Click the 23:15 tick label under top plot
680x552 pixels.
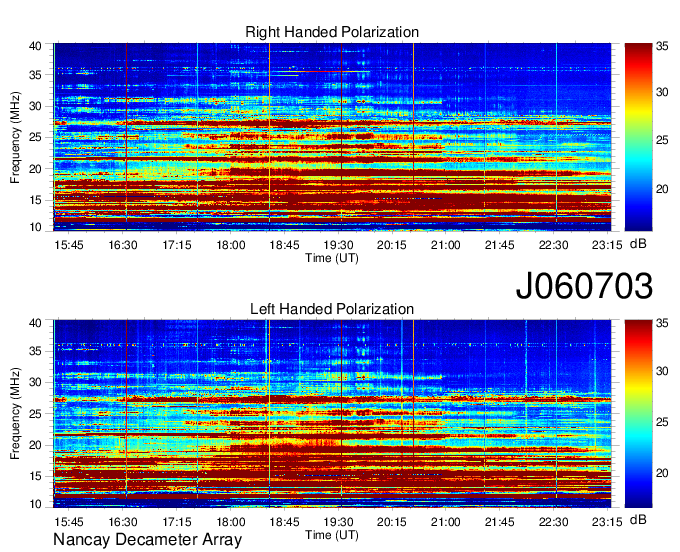coord(607,245)
